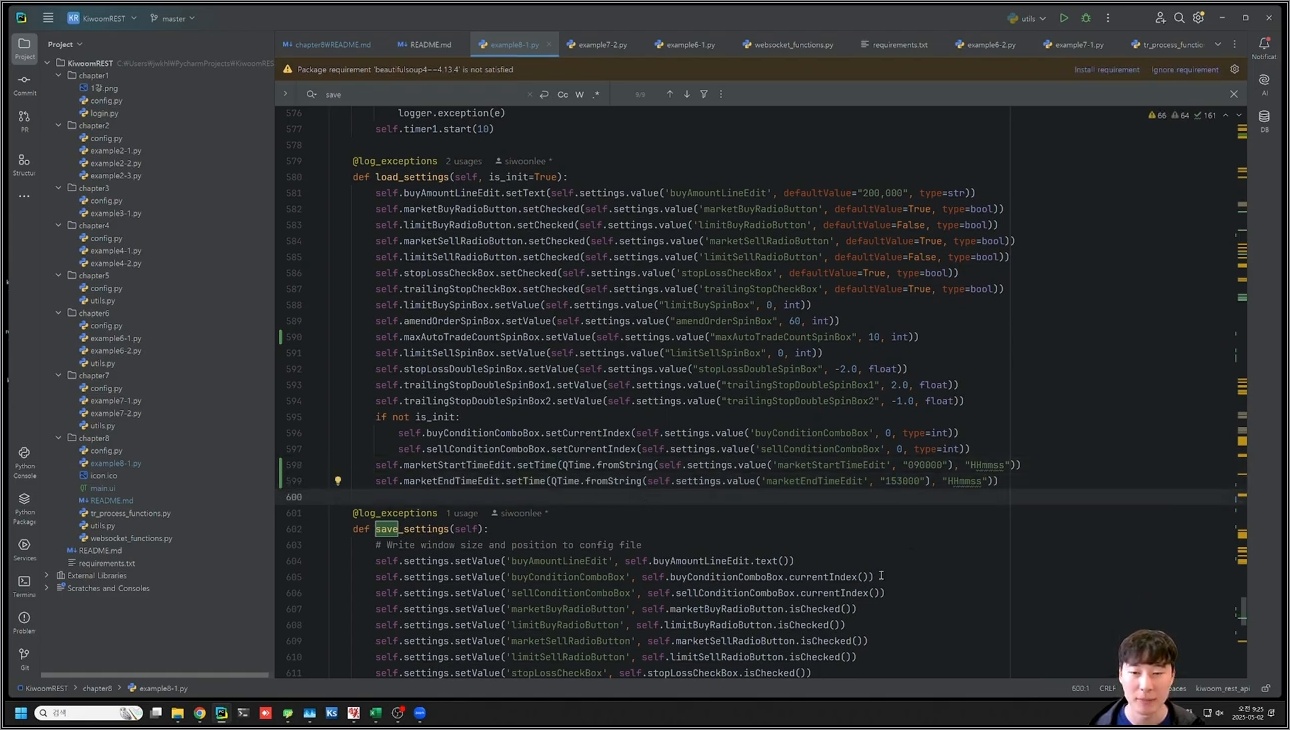Viewport: 1290px width, 730px height.
Task: Open the utils run configuration dropdown
Action: pos(1027,18)
